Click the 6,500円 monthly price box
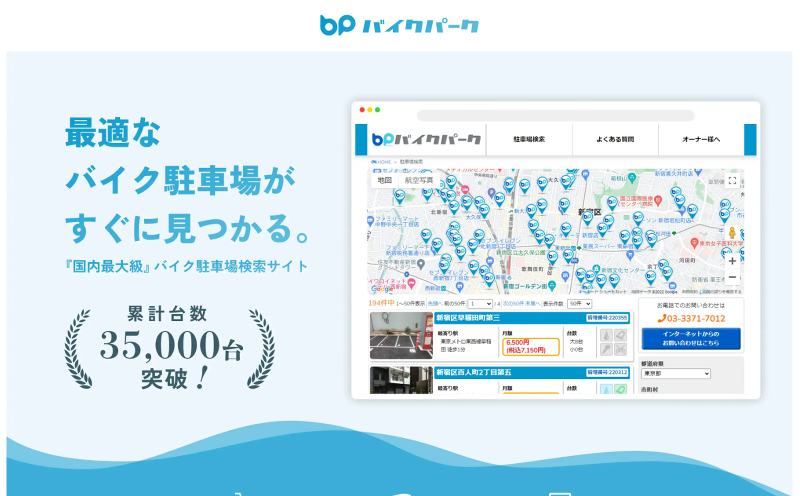This screenshot has height=496, width=800. pyautogui.click(x=531, y=346)
